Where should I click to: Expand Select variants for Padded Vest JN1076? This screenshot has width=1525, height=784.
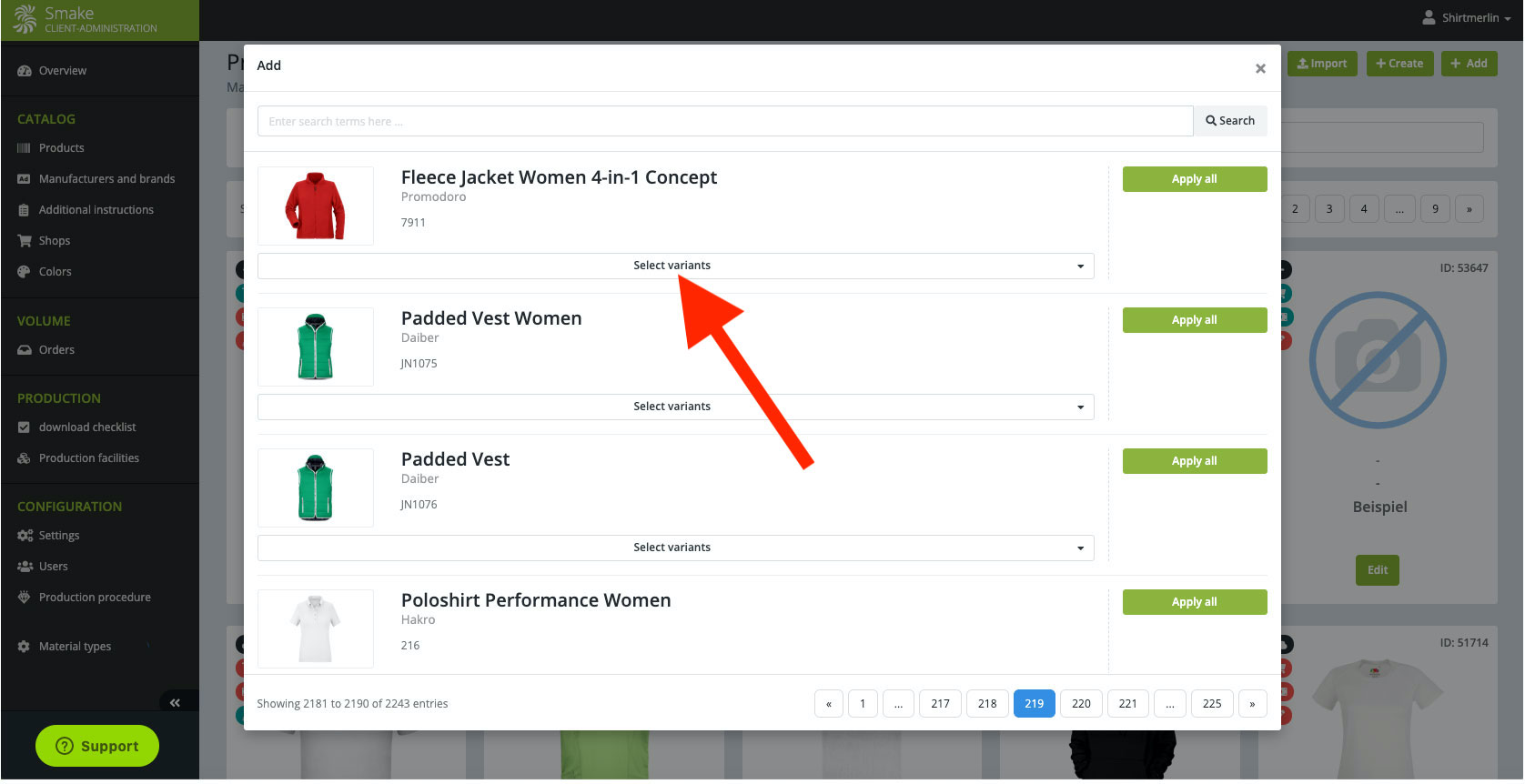(676, 548)
